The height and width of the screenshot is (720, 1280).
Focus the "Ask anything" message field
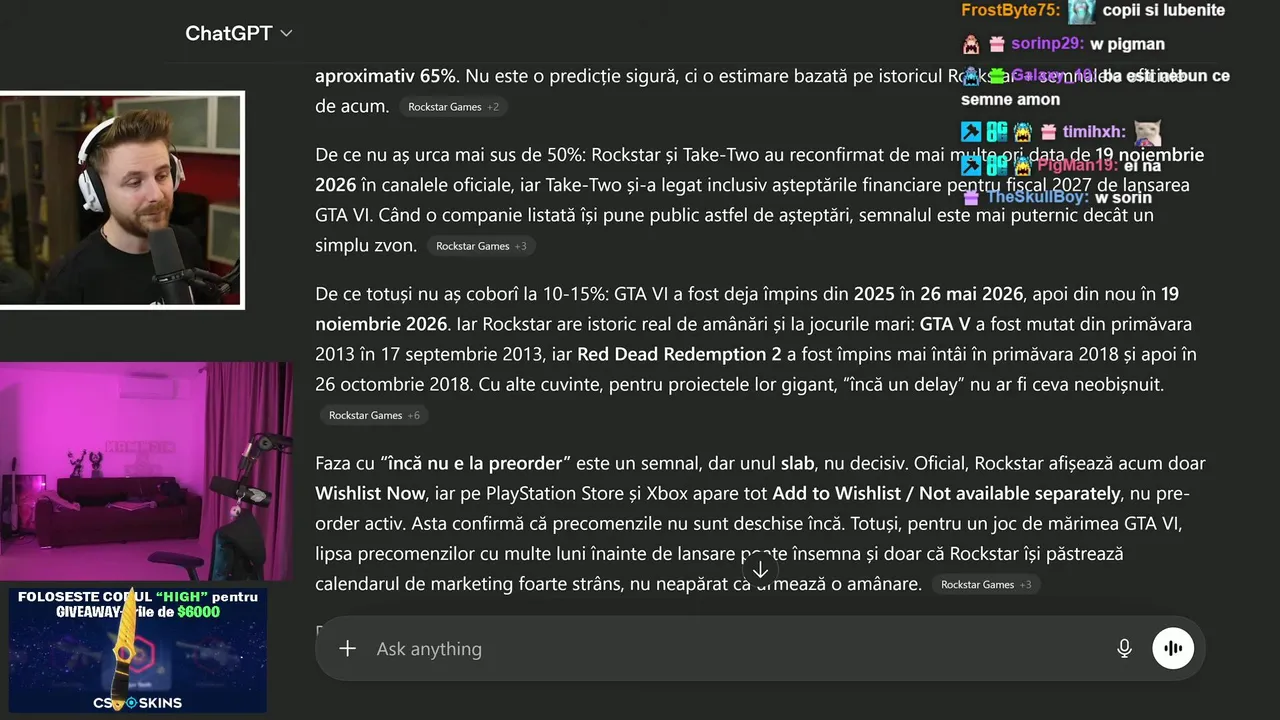(x=700, y=649)
